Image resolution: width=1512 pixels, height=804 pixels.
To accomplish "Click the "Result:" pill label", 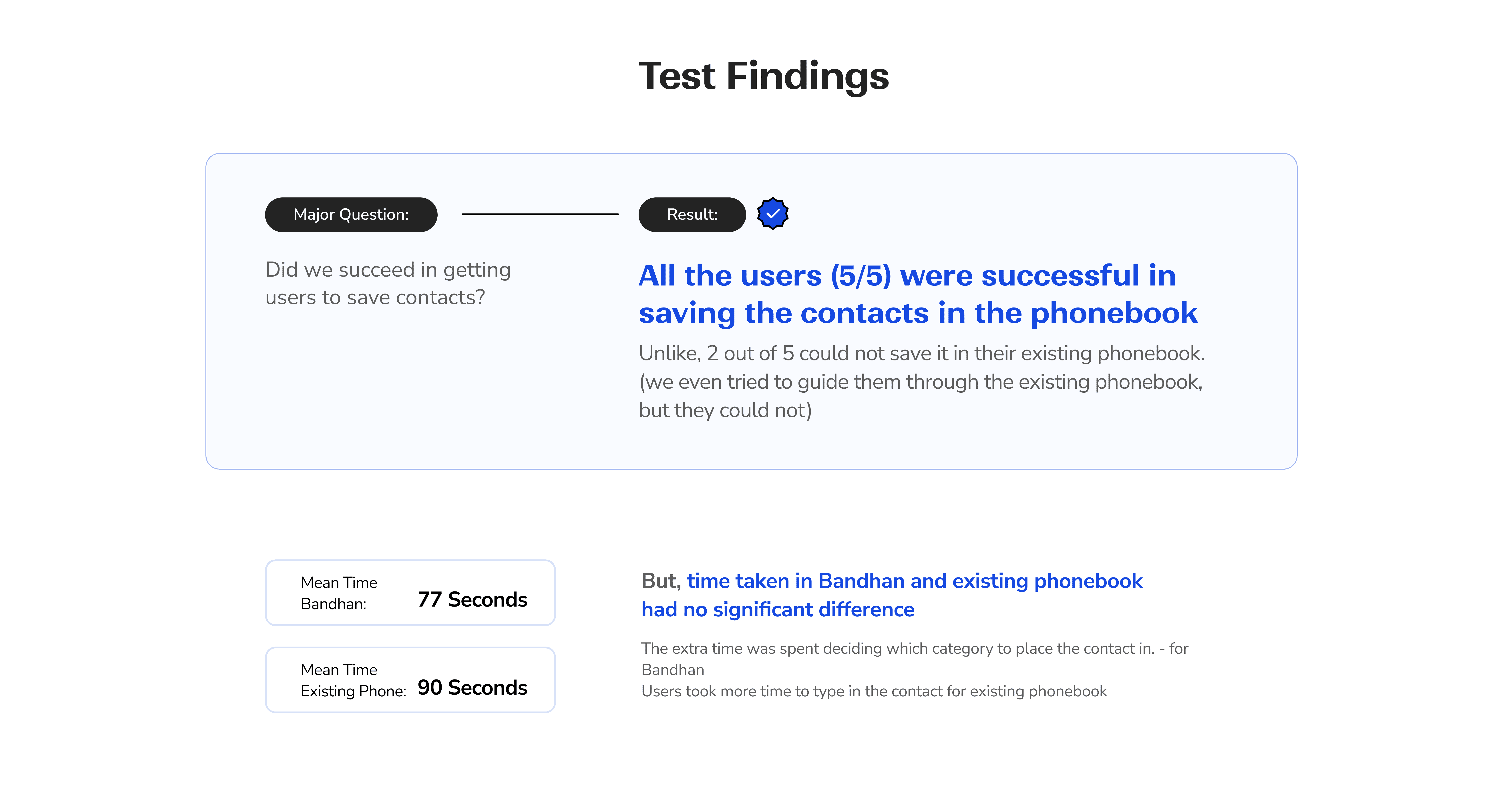I will [692, 215].
